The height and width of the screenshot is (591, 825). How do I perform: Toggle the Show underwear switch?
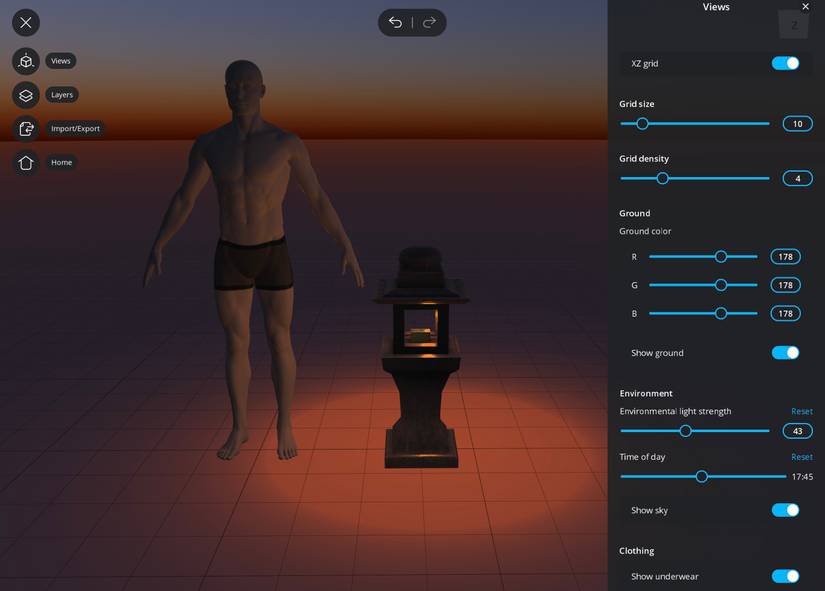786,576
